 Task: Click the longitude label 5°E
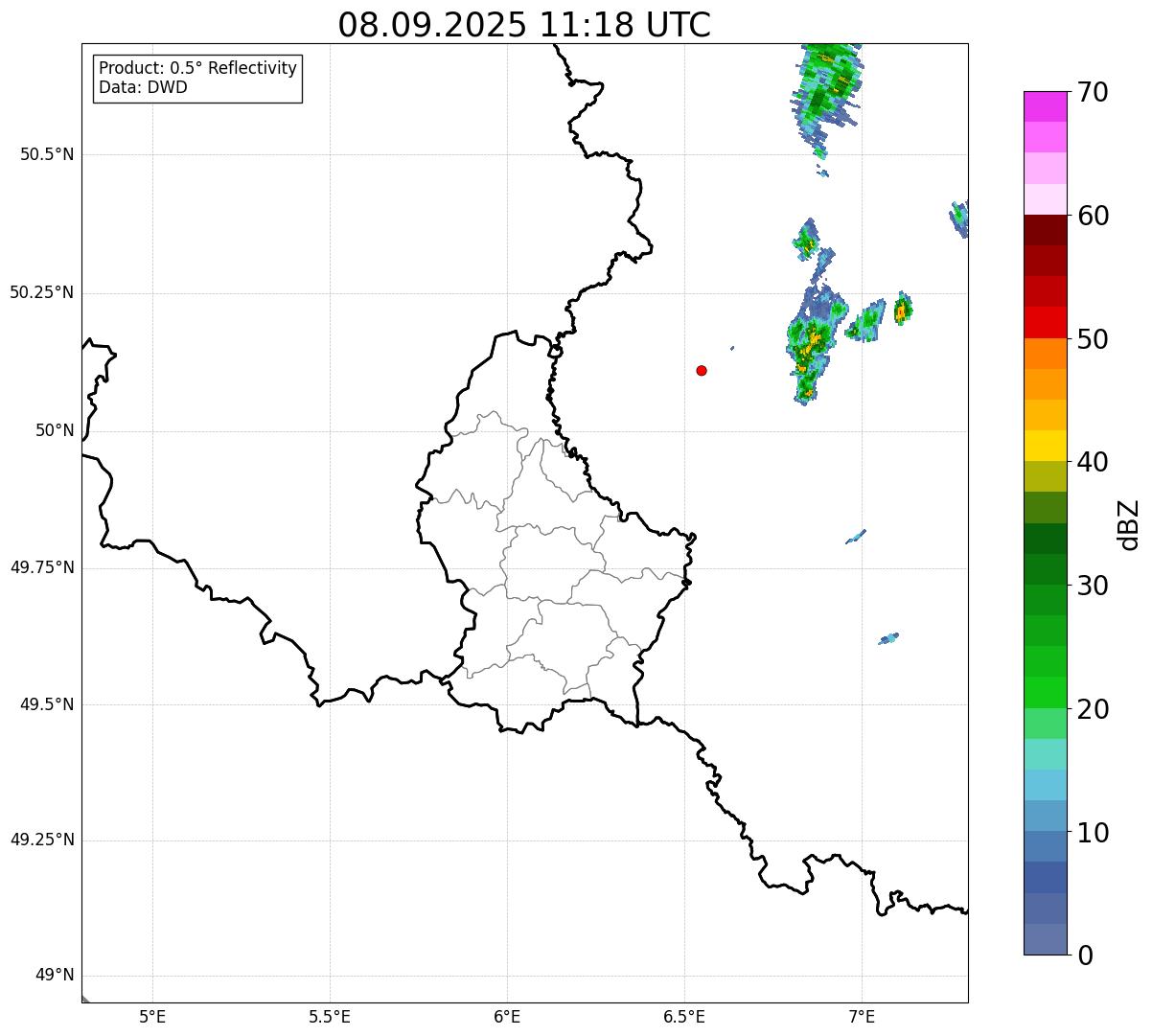point(152,1016)
